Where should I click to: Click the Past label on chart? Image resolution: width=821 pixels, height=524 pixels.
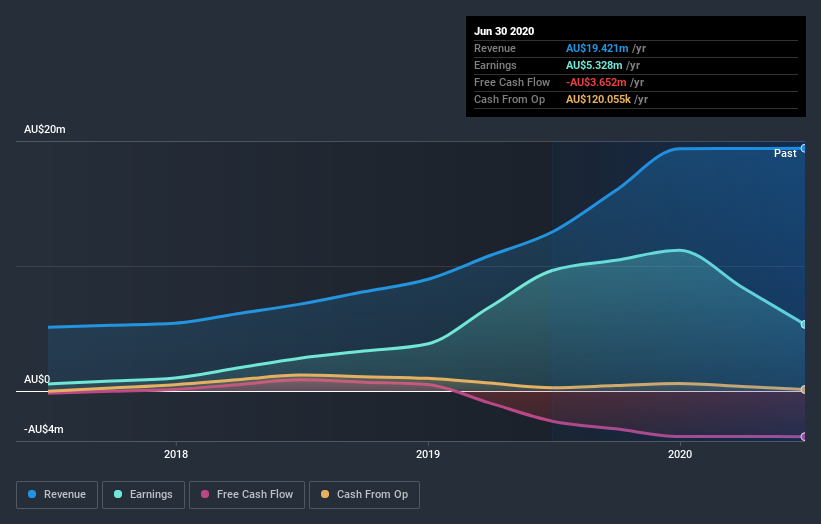785,153
